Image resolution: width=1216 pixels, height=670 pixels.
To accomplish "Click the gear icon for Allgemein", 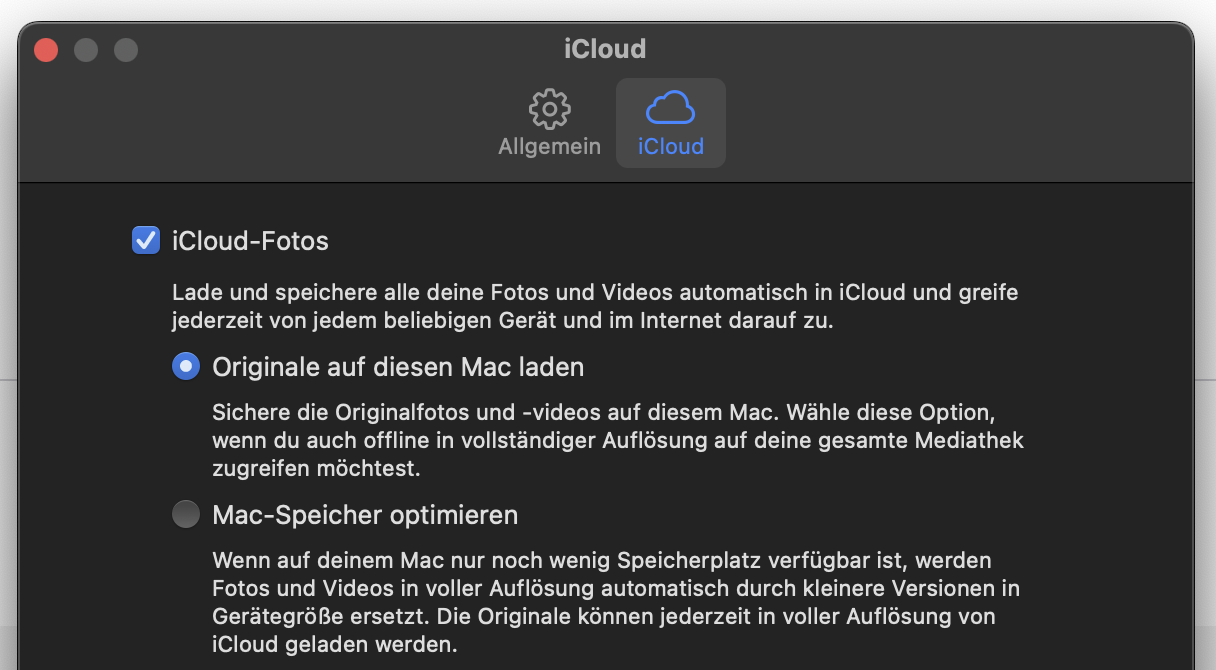I will (x=549, y=109).
